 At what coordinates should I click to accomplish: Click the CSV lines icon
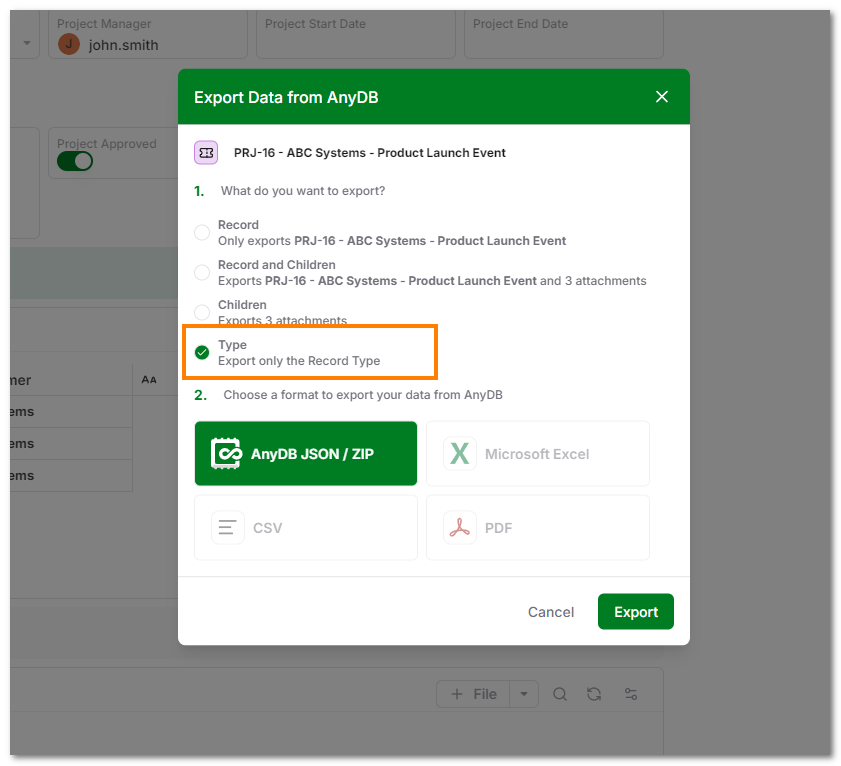coord(227,528)
